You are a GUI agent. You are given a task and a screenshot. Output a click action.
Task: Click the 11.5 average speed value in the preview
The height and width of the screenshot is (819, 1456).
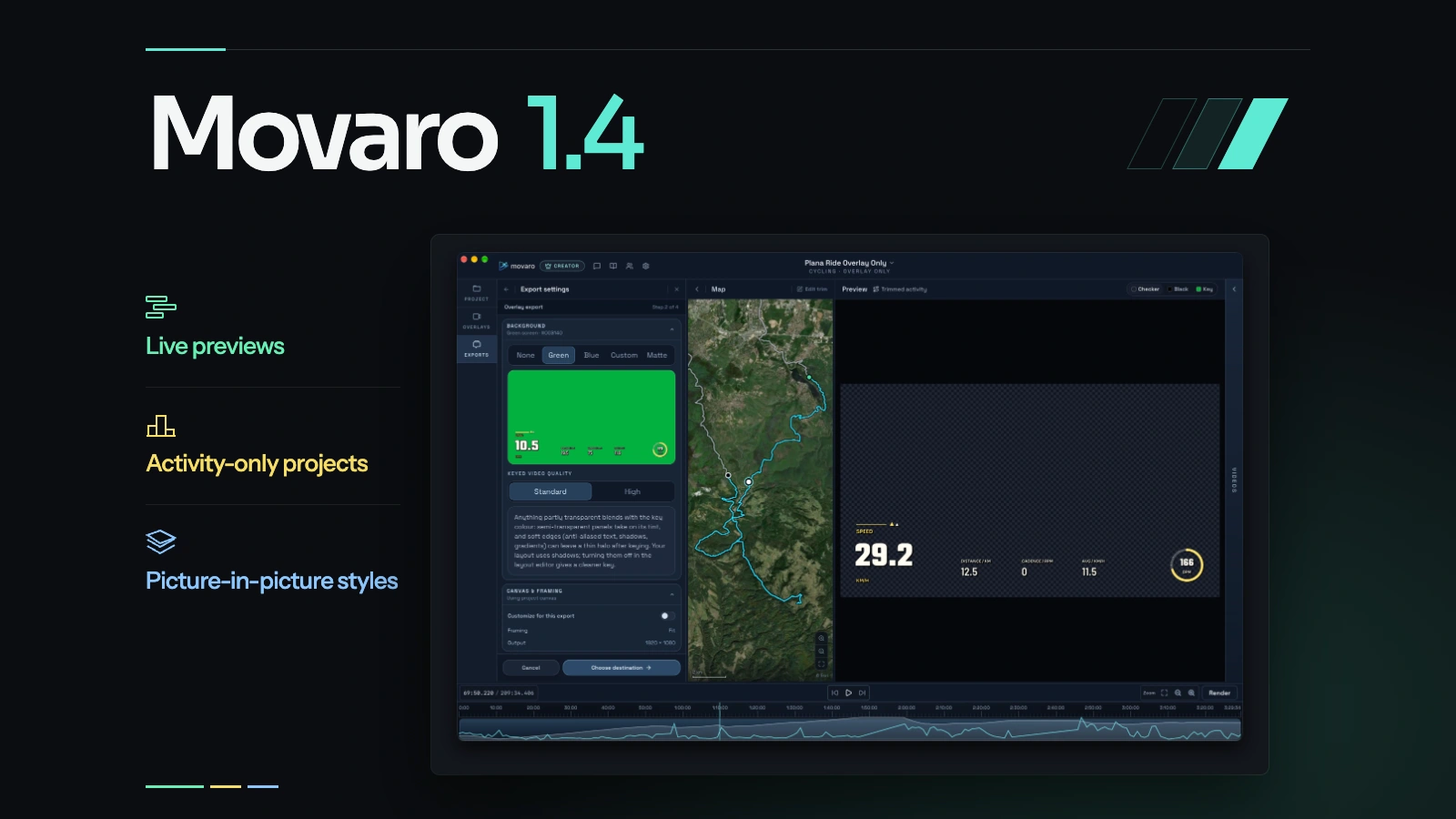[1089, 572]
